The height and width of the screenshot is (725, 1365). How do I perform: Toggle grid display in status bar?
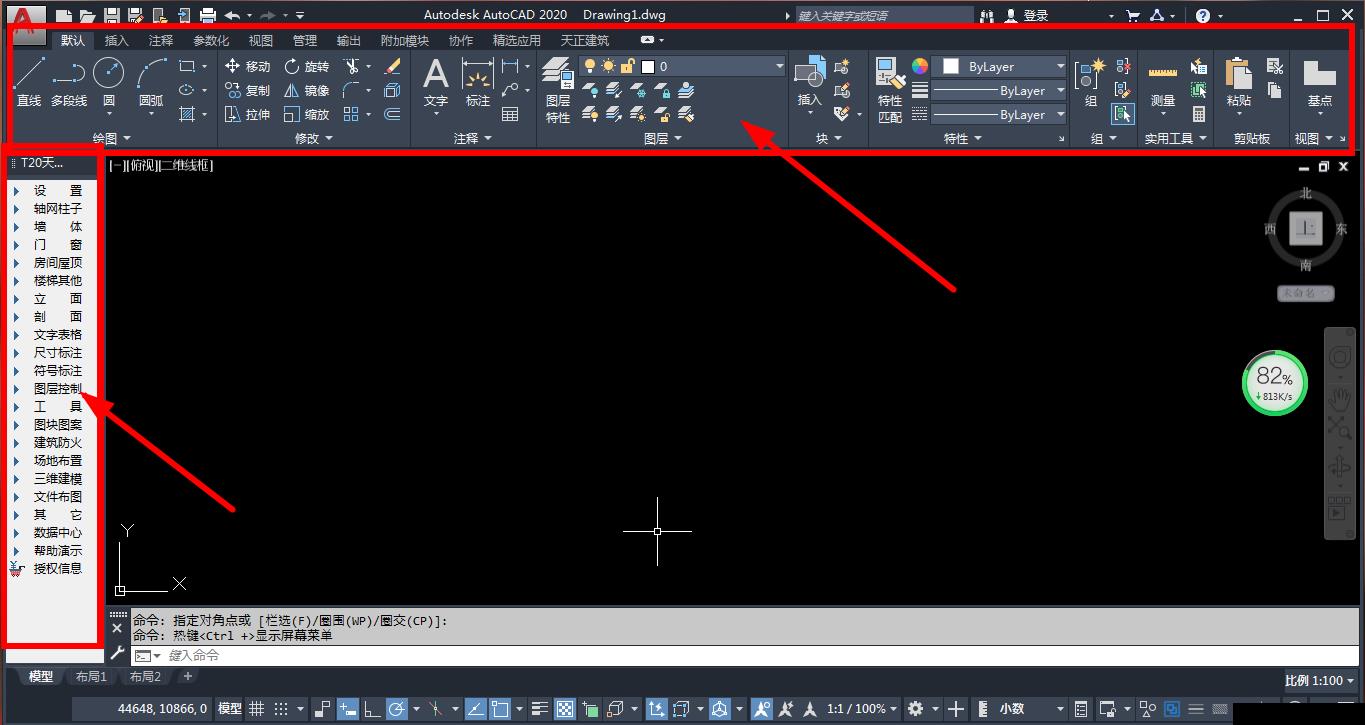257,709
